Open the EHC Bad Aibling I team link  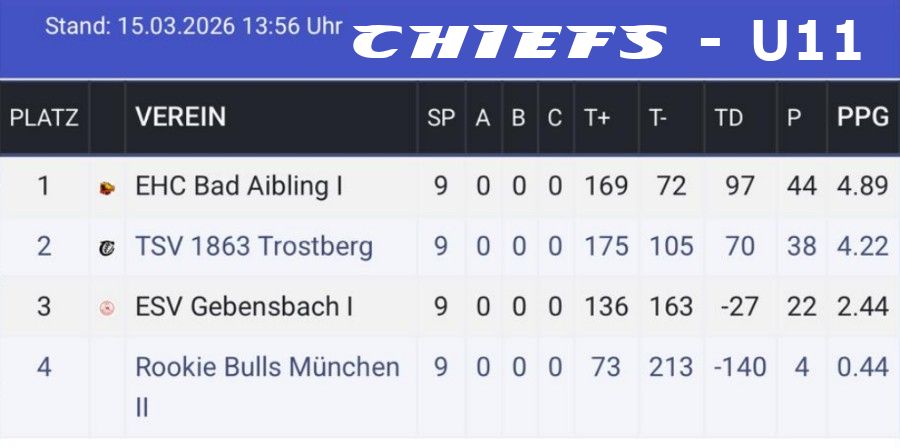[x=239, y=186]
